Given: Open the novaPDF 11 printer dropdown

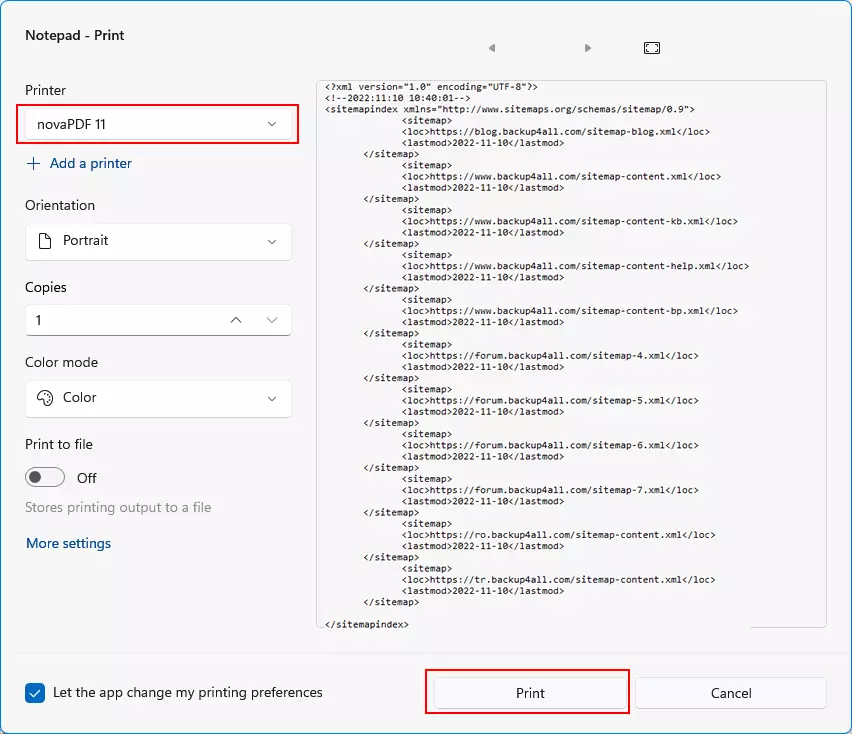Looking at the screenshot, I should [x=158, y=124].
